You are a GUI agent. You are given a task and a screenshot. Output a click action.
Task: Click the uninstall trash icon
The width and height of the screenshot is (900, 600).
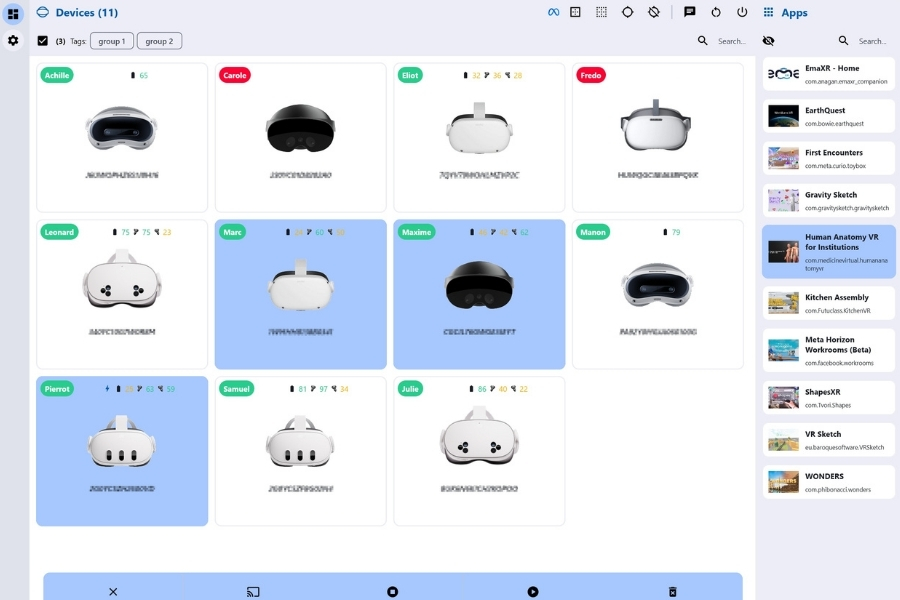pos(673,591)
